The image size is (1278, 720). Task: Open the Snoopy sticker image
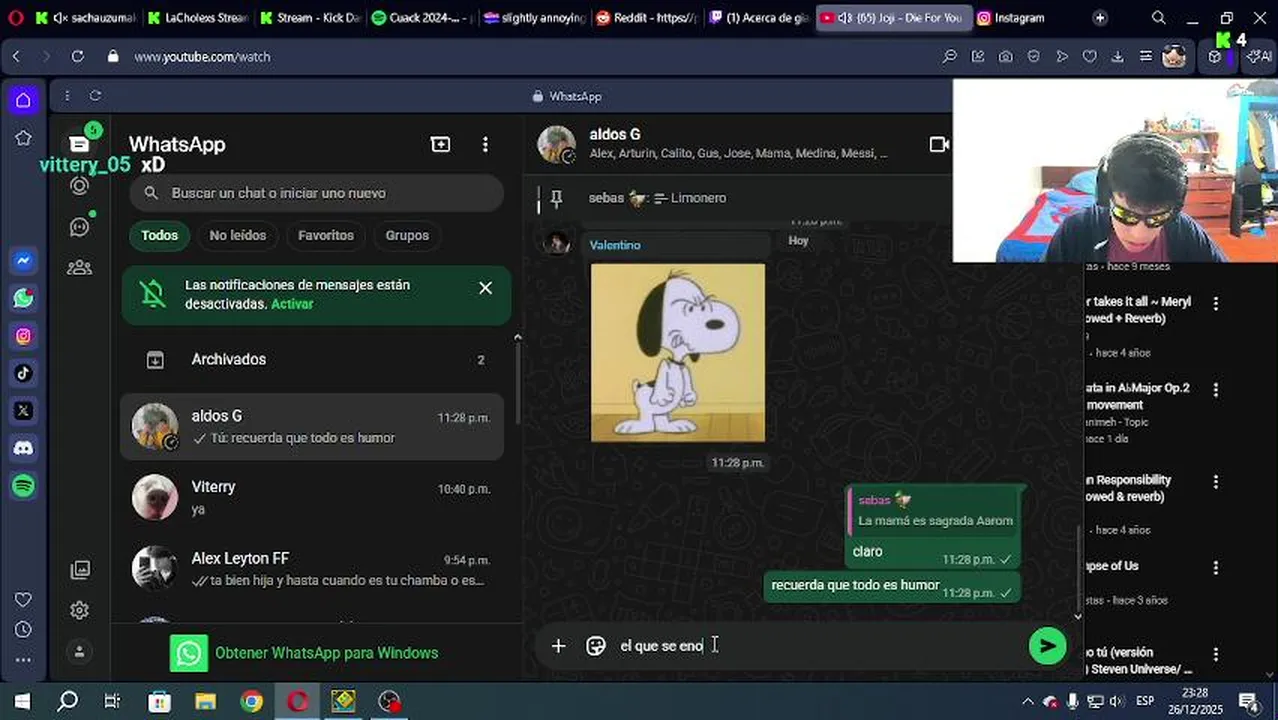pos(678,352)
